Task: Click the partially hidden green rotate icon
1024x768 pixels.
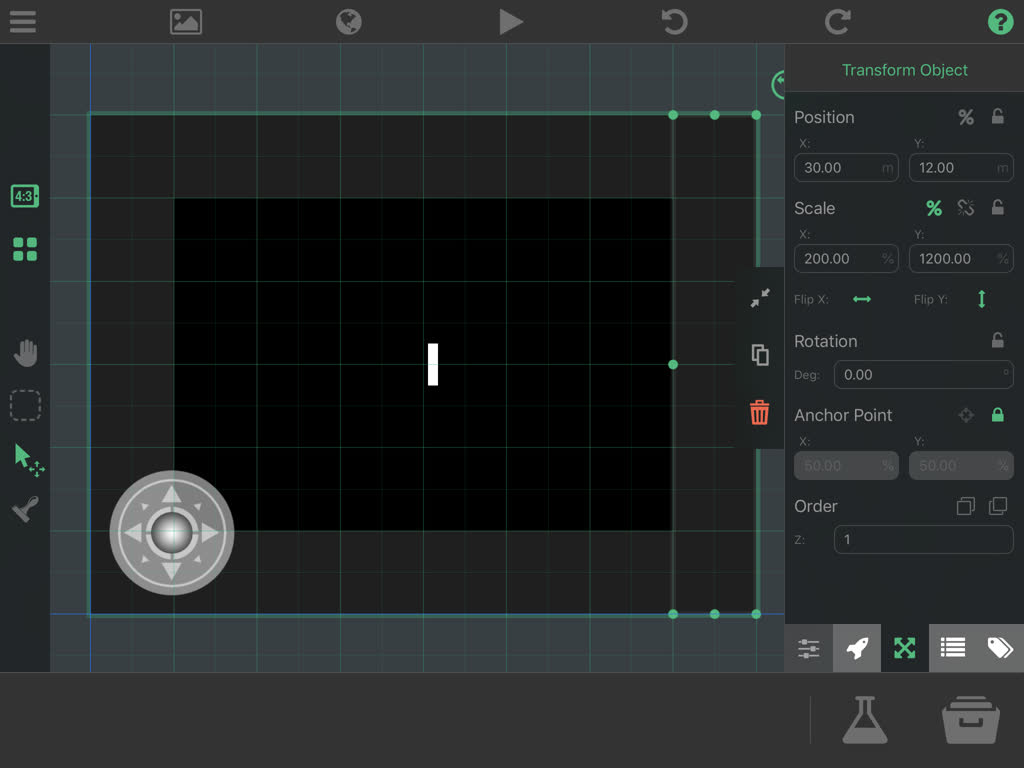Action: click(778, 85)
